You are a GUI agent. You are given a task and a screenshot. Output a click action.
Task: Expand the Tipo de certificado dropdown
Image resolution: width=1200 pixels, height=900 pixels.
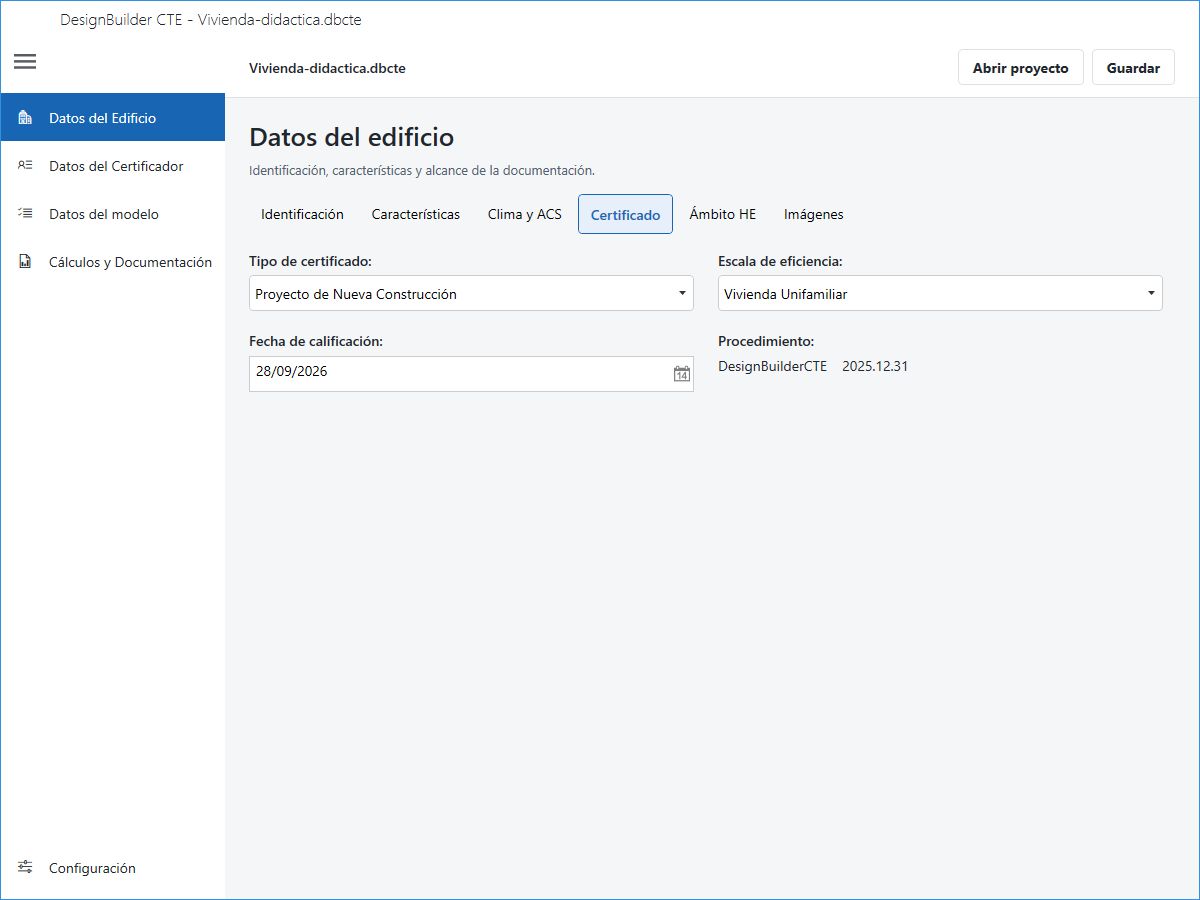click(471, 294)
